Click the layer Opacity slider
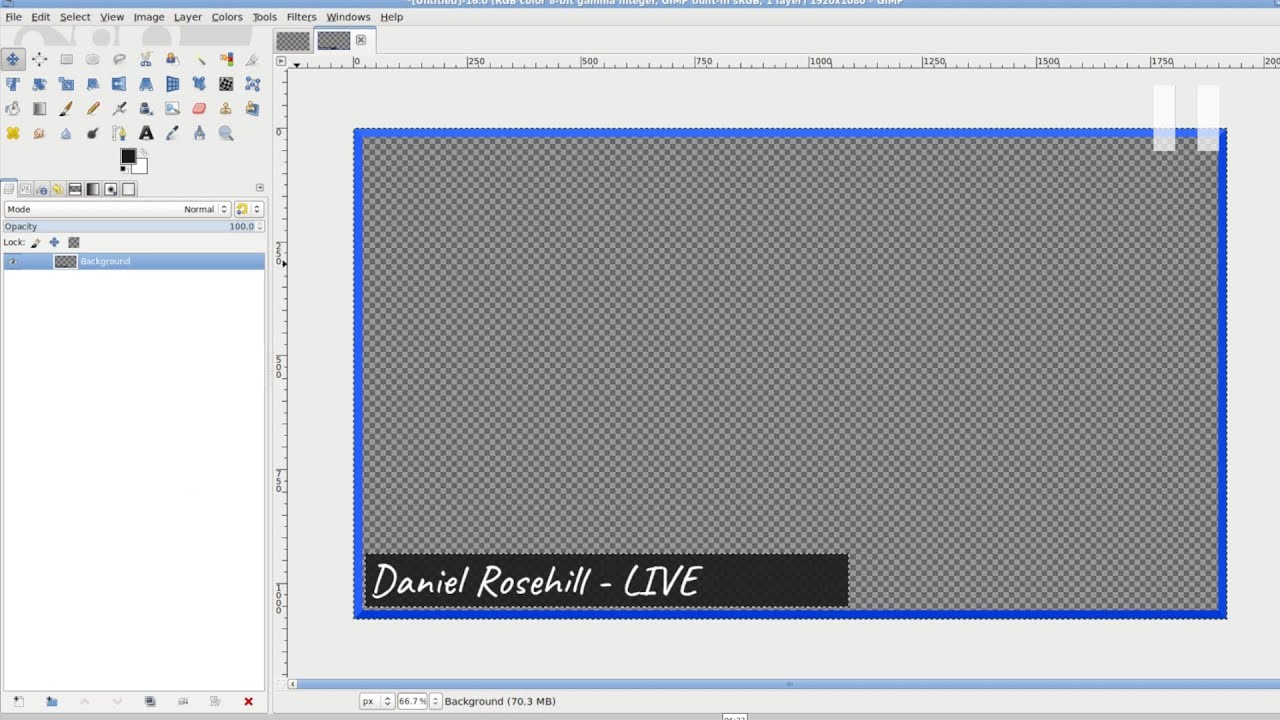 (x=129, y=226)
